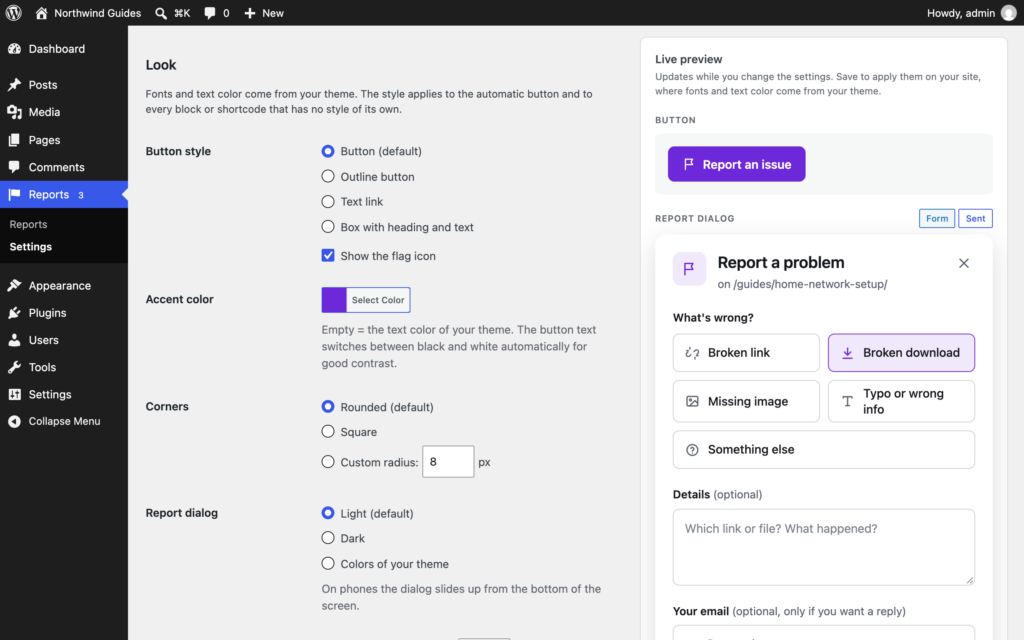Click the Posts pushpin icon

(x=14, y=85)
